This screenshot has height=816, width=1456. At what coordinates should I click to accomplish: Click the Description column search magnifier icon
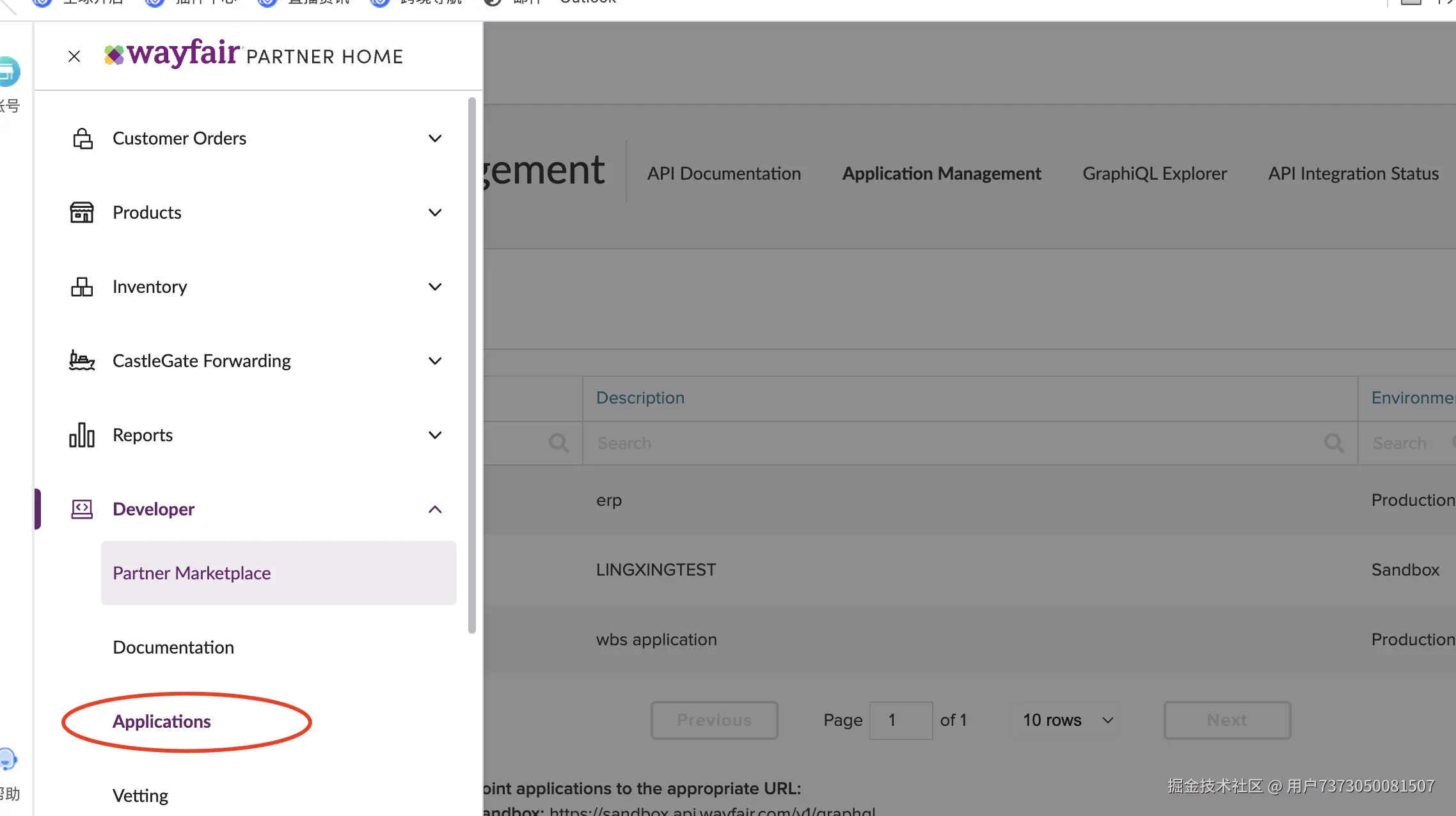pyautogui.click(x=1334, y=443)
